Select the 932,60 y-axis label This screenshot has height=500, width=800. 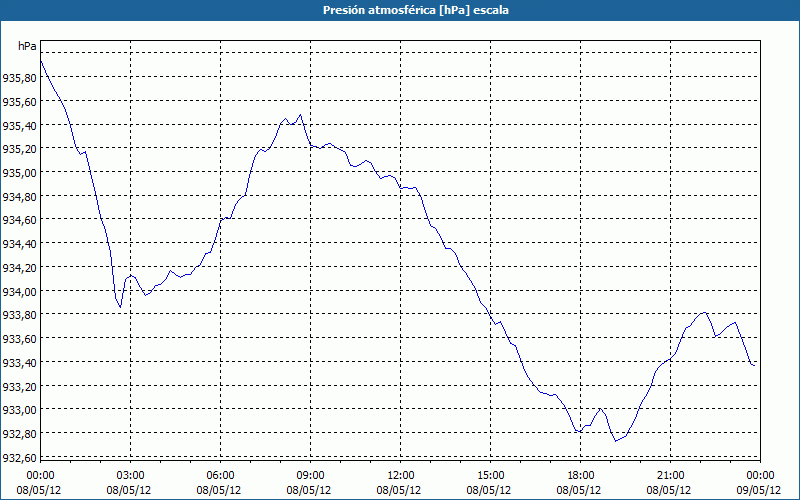point(19,457)
